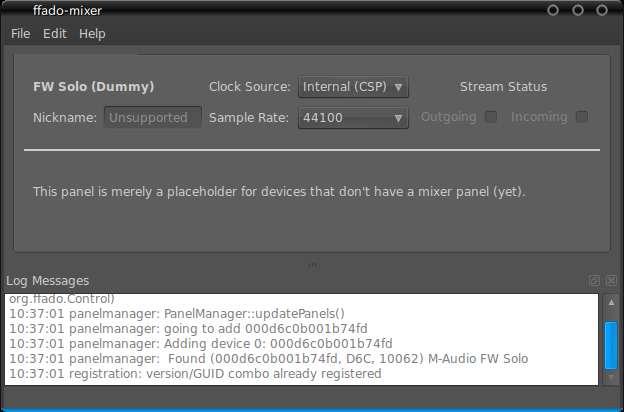
Task: Click the middle window title bar button
Action: click(x=578, y=10)
